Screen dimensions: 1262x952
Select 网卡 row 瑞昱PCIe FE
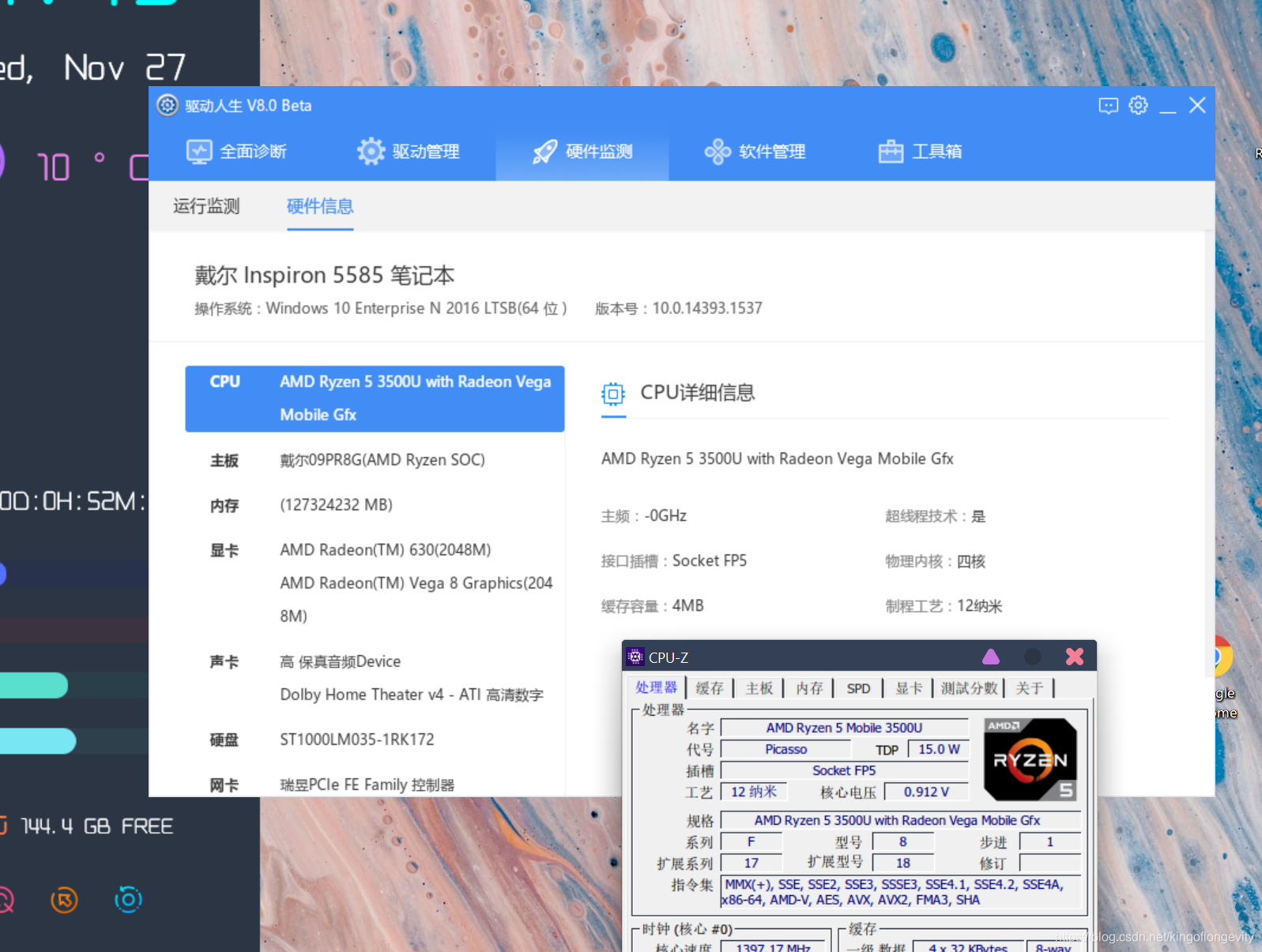[375, 785]
